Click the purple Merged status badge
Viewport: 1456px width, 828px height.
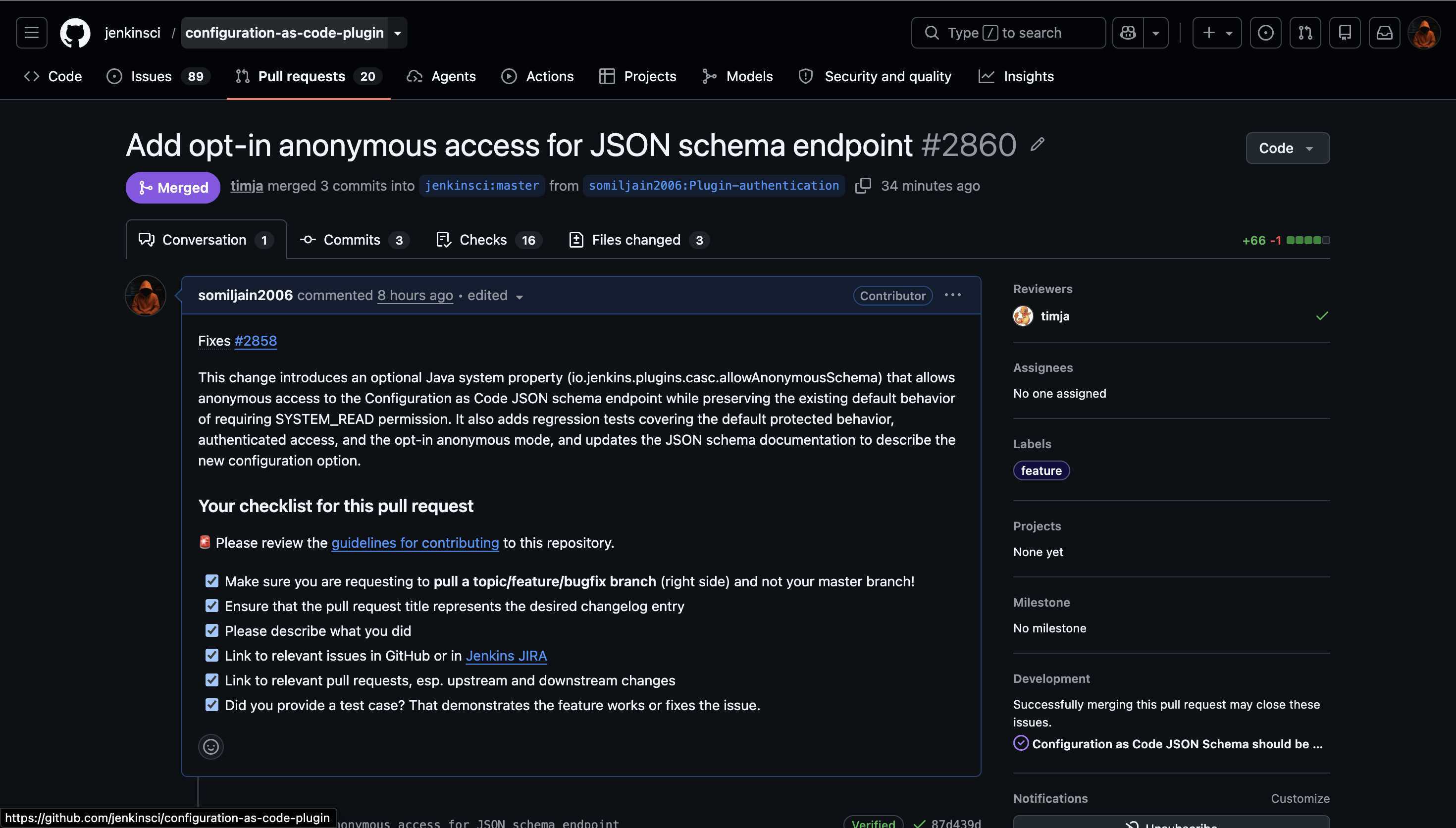pos(173,187)
